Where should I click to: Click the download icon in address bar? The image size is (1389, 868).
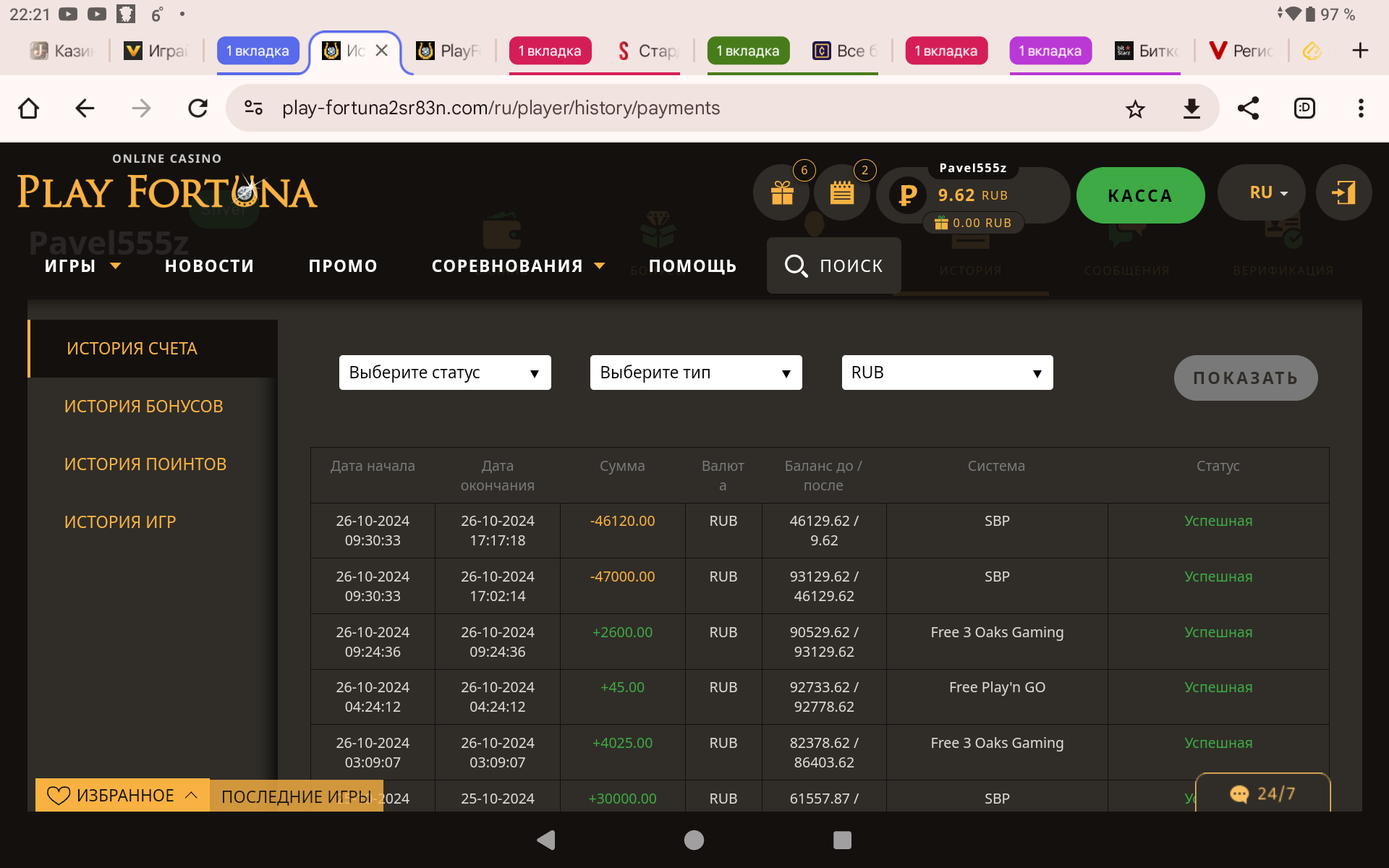[x=1192, y=109]
